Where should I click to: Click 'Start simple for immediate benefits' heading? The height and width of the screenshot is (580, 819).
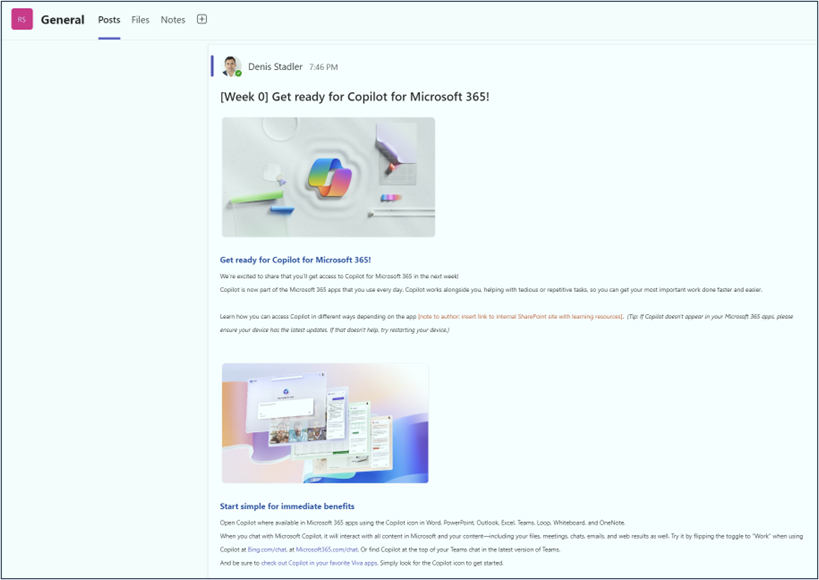coord(287,506)
